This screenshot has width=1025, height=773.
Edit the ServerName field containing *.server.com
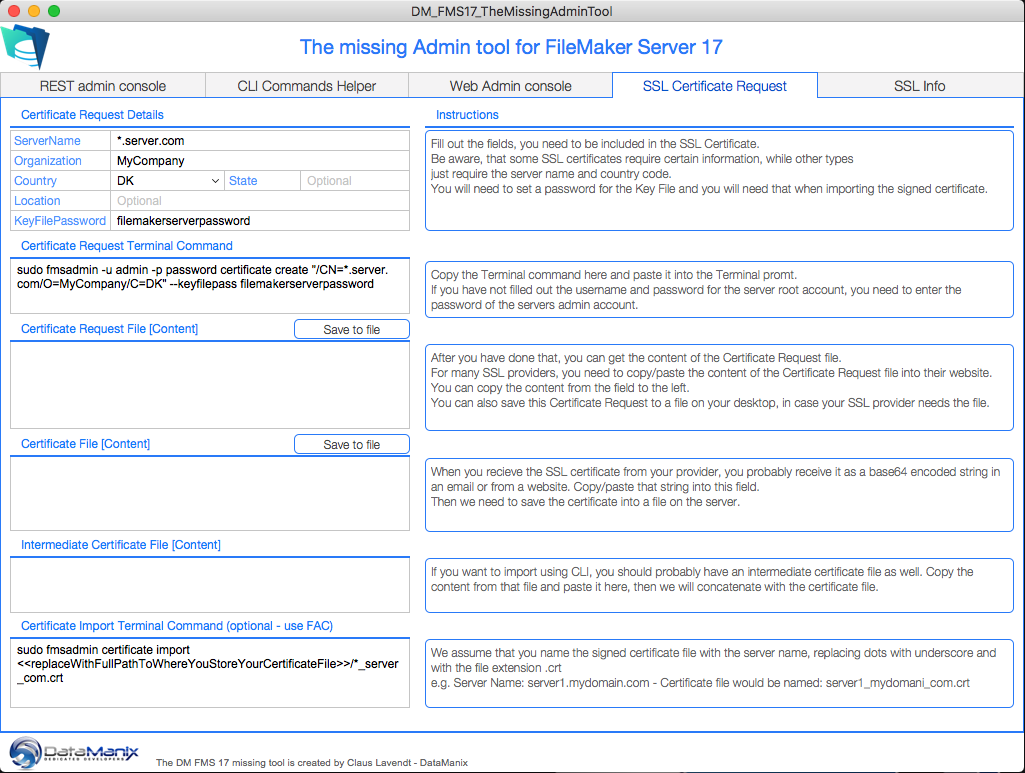[x=260, y=140]
